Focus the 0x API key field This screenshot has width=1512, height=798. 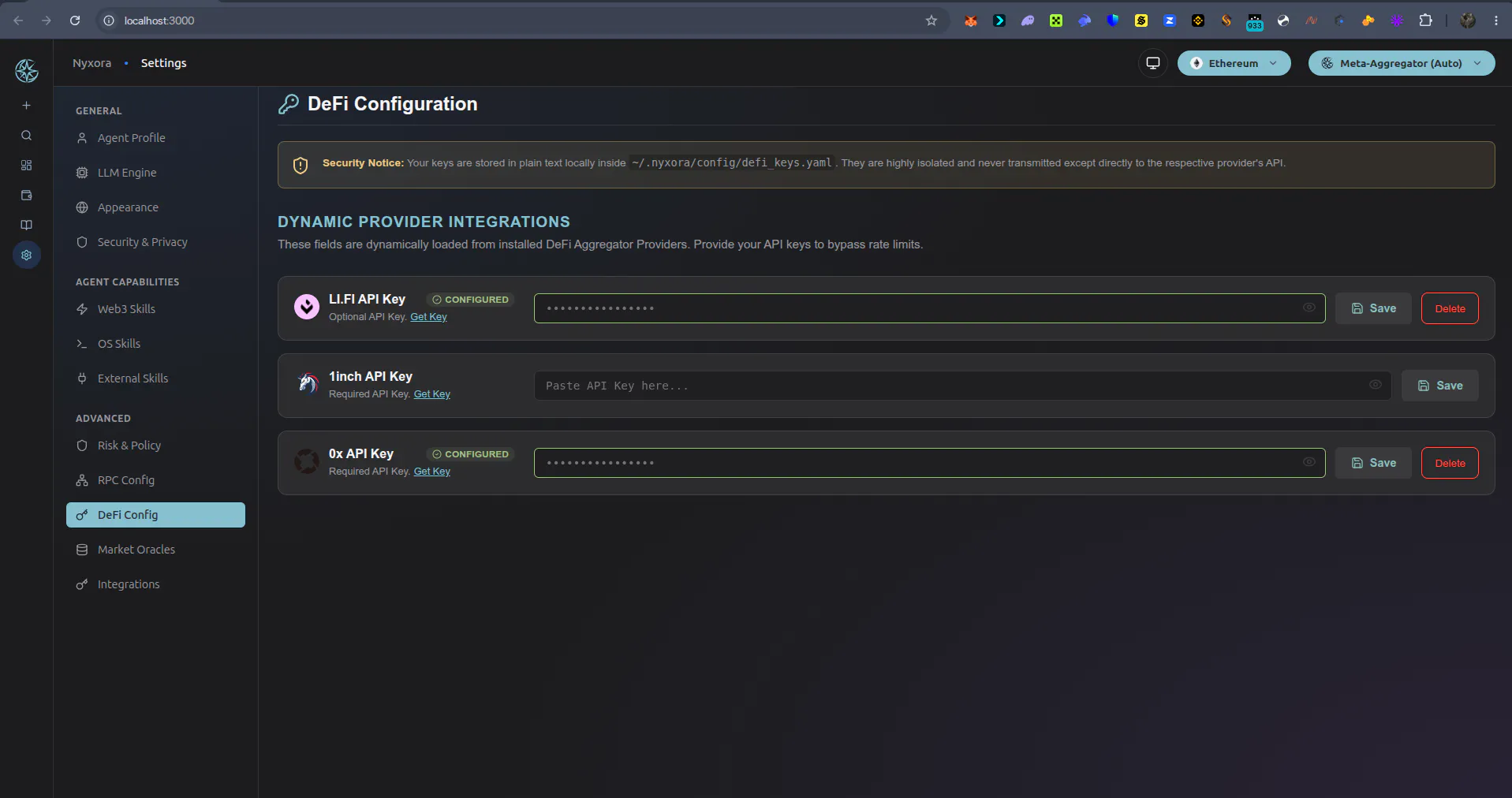pyautogui.click(x=929, y=463)
